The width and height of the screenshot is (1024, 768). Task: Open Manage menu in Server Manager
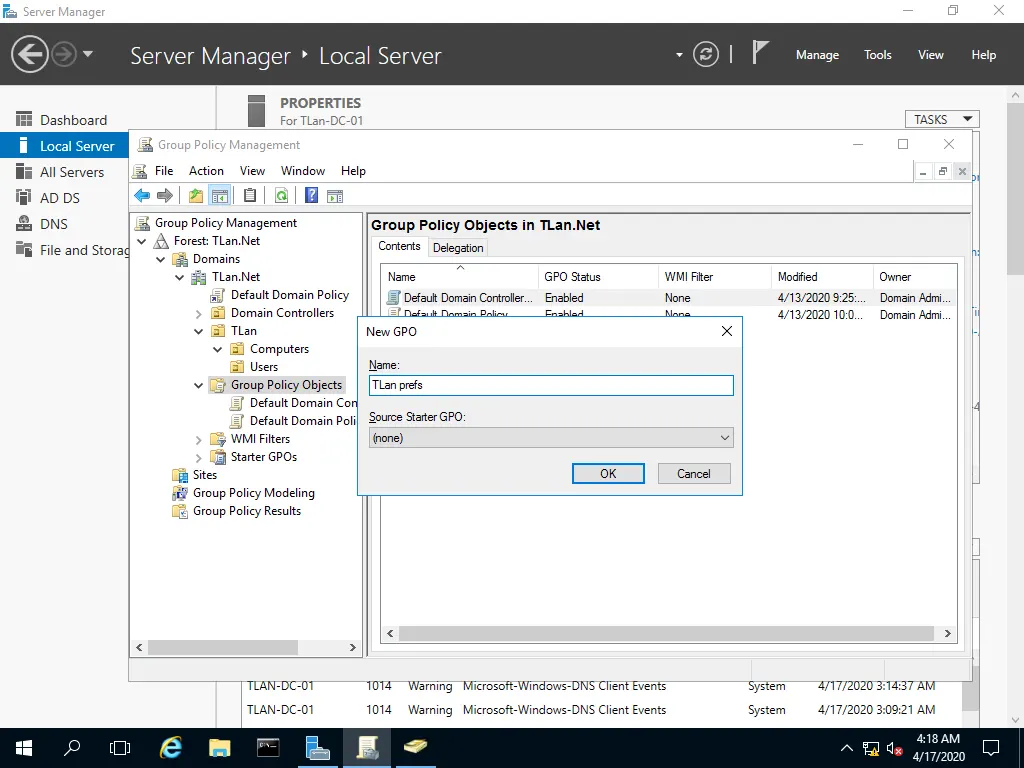(x=817, y=55)
